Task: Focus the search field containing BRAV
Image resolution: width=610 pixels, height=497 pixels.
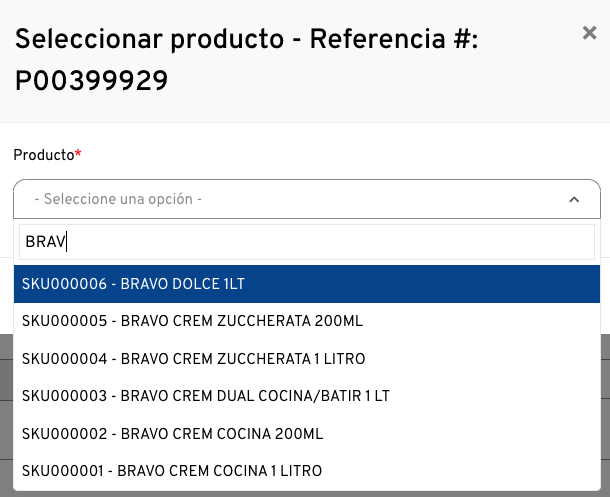Action: pos(306,241)
